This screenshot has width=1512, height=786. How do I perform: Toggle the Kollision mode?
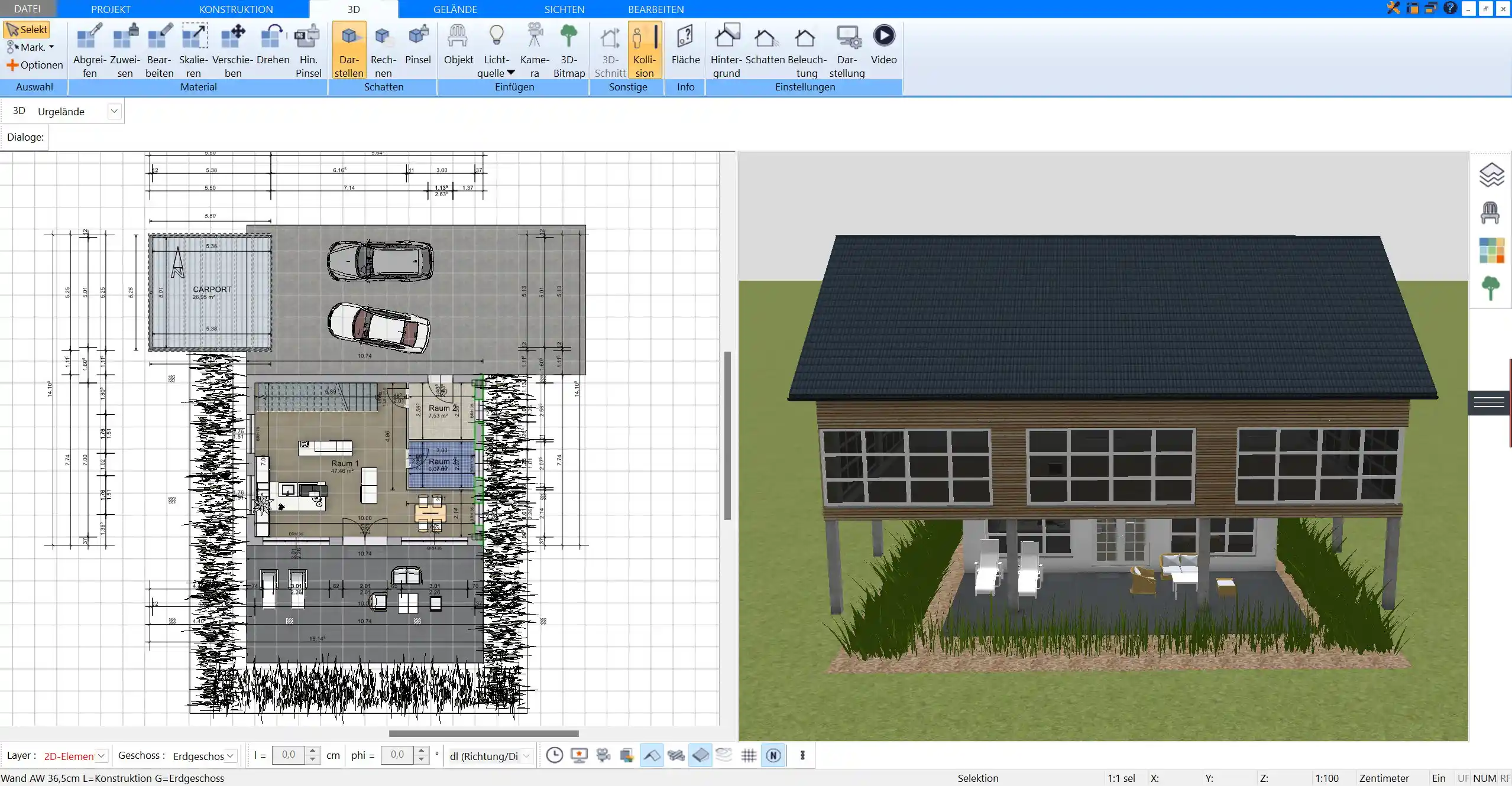645,50
